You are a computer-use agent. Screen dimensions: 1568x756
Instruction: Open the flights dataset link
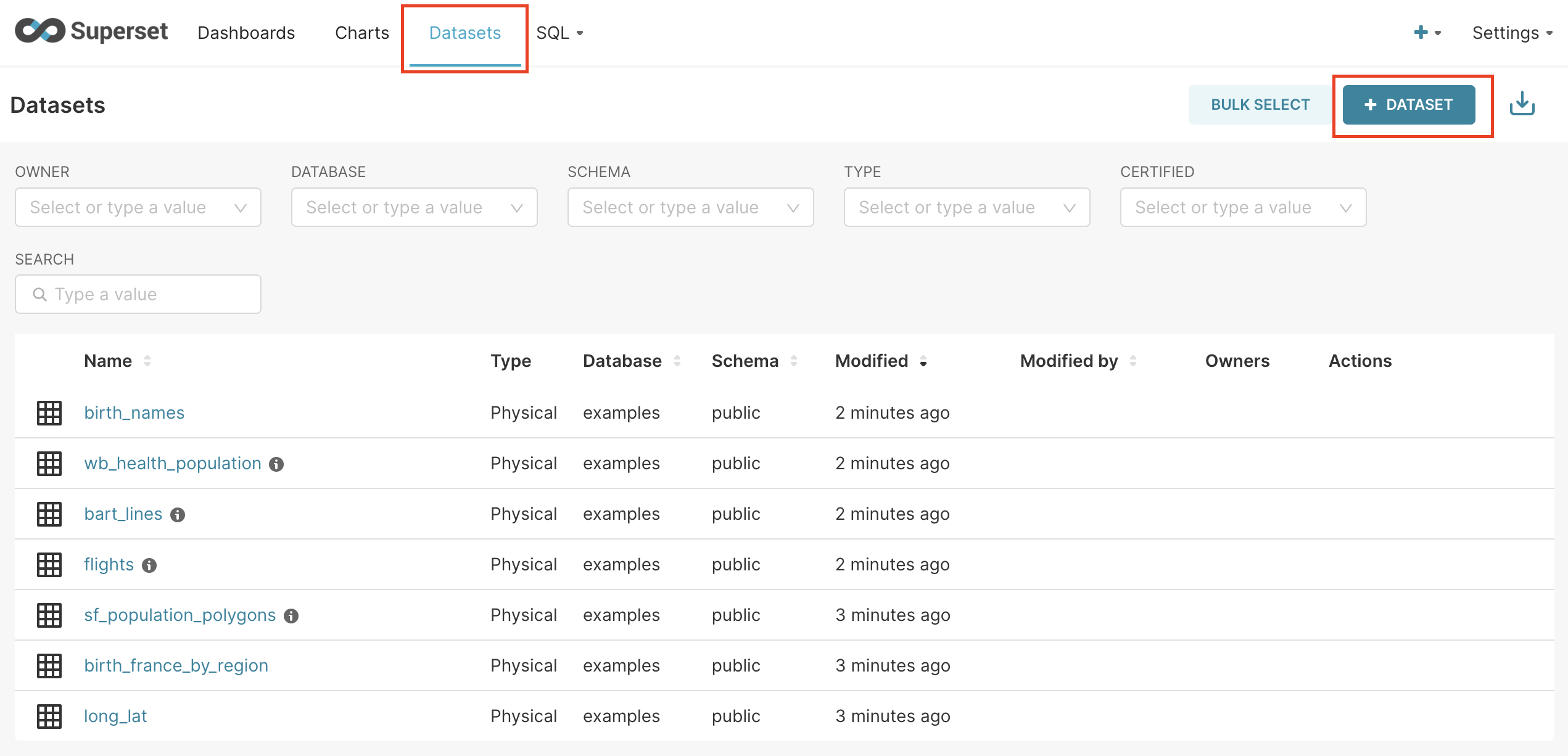[109, 564]
